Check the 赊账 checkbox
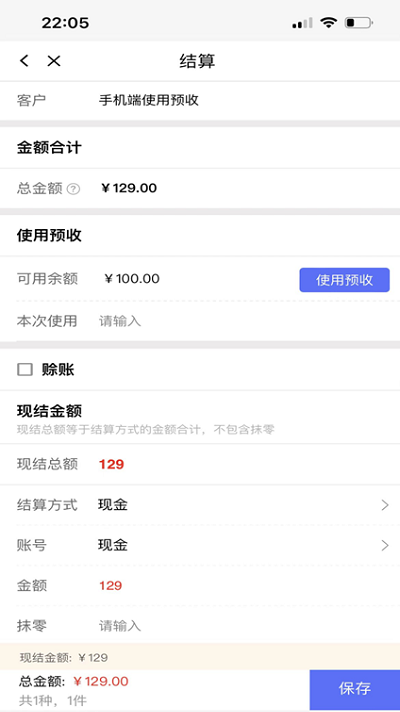The height and width of the screenshot is (712, 400). coord(25,370)
